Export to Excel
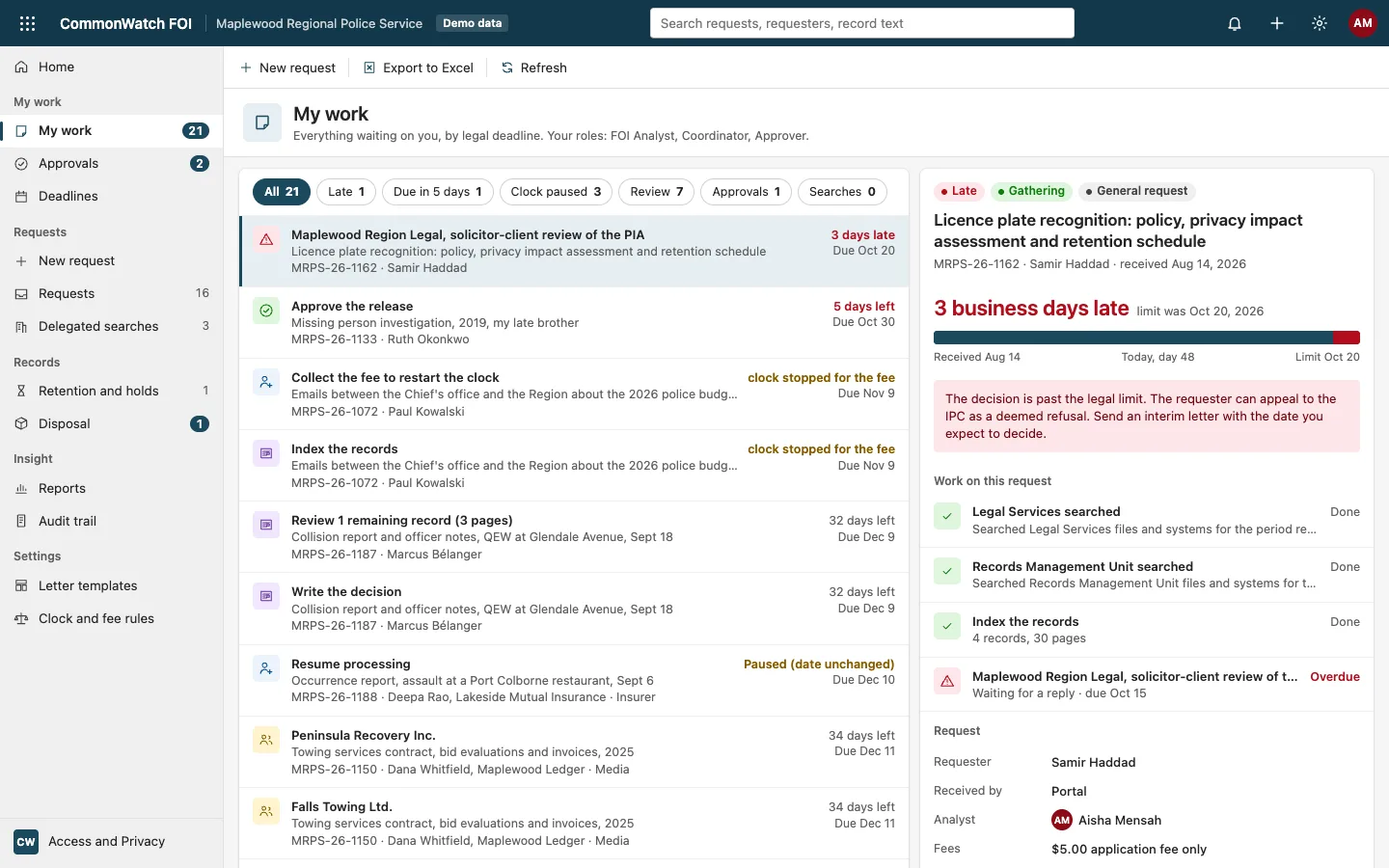Viewport: 1389px width, 868px height. (419, 68)
